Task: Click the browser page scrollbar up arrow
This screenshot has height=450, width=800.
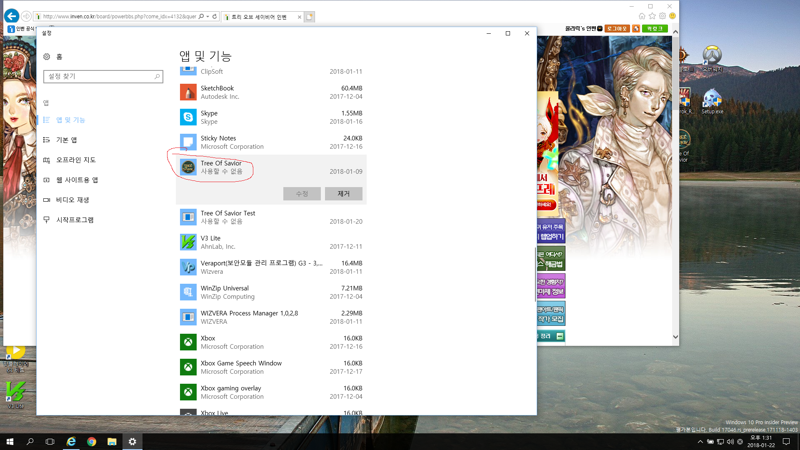Action: pos(675,32)
